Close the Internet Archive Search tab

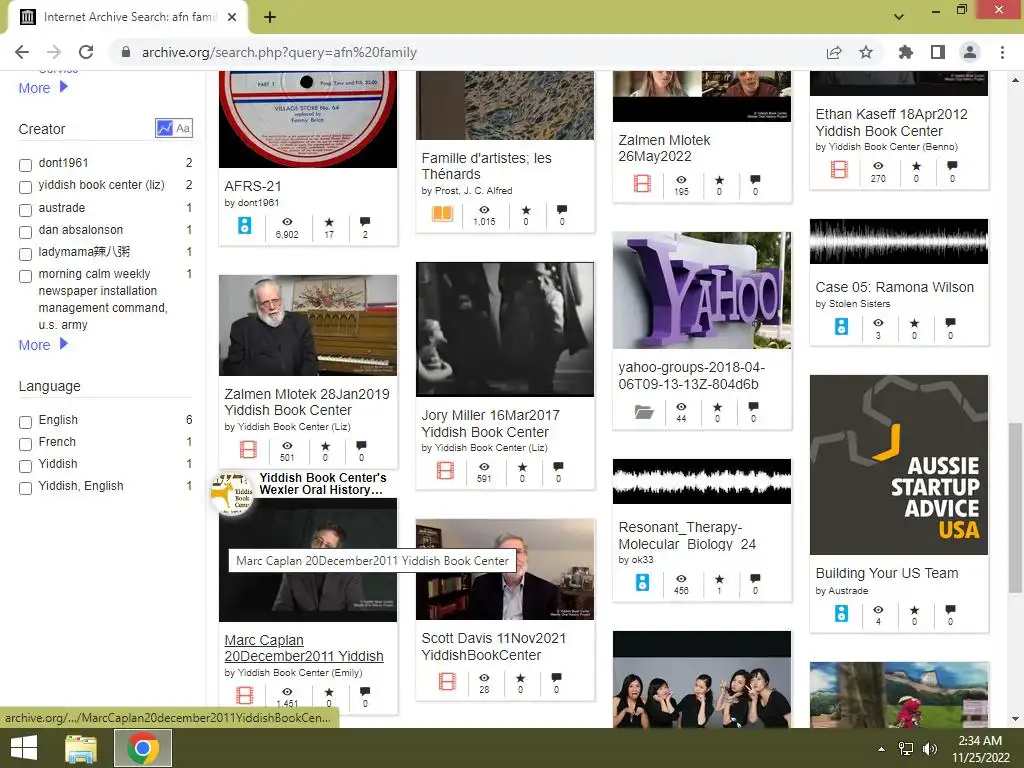pos(232,17)
